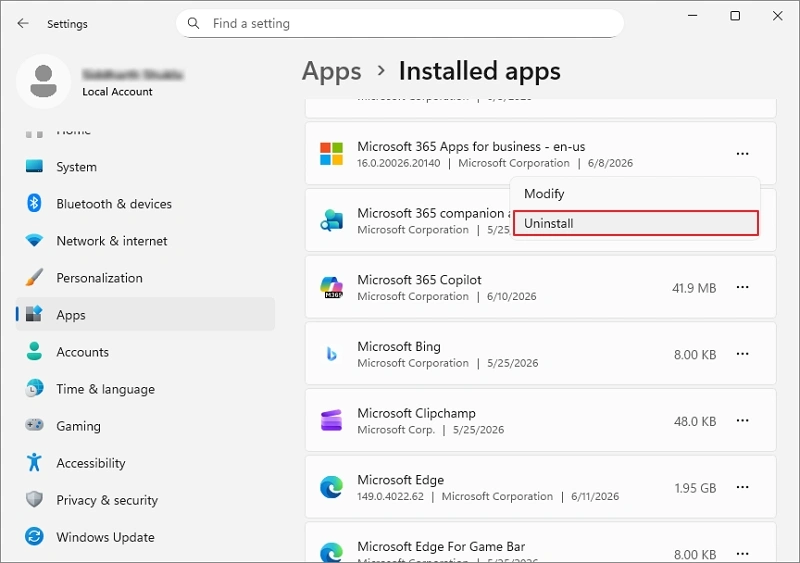Close the Settings window

778,16
